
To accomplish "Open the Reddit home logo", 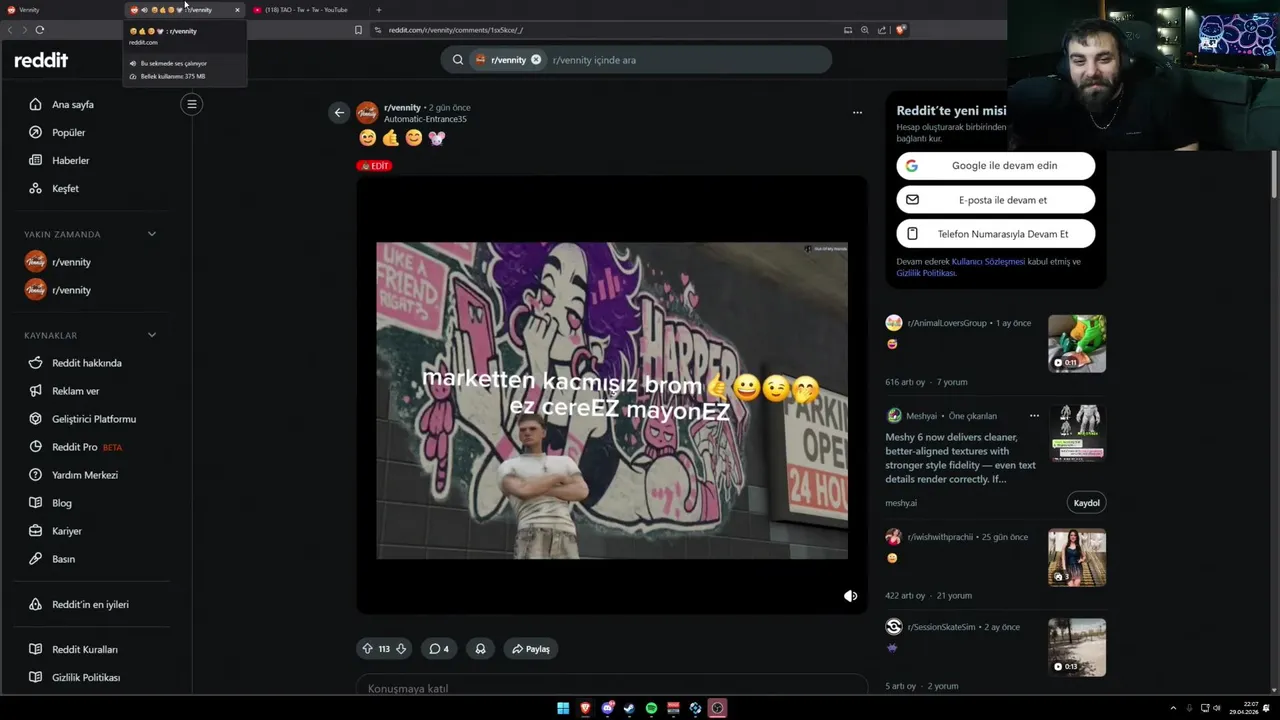I will click(x=41, y=60).
